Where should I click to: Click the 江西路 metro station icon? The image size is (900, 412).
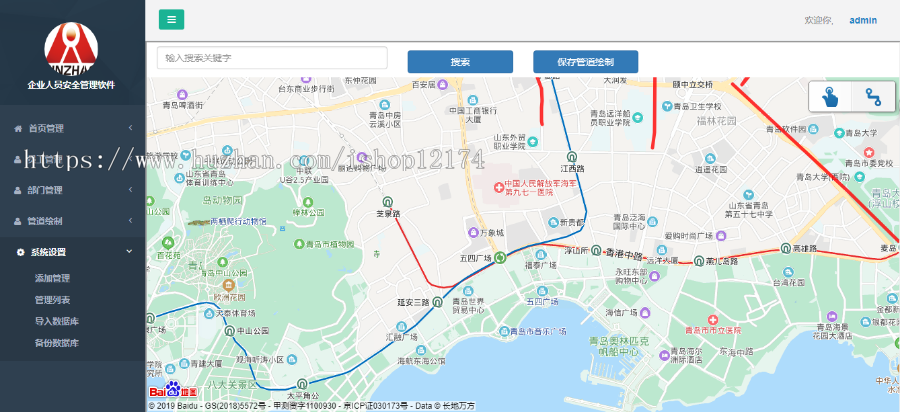572,157
